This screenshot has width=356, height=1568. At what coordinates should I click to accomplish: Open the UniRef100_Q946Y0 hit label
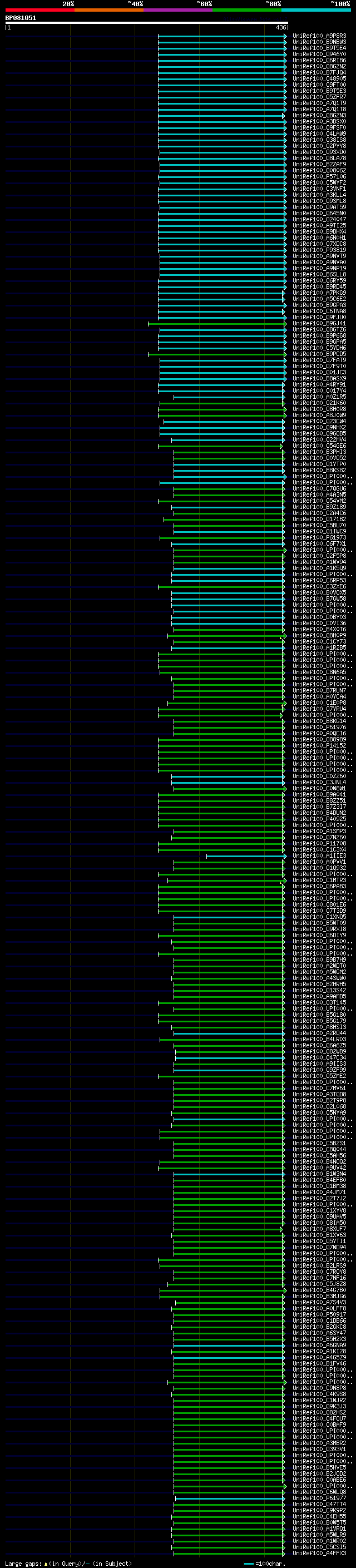click(319, 54)
